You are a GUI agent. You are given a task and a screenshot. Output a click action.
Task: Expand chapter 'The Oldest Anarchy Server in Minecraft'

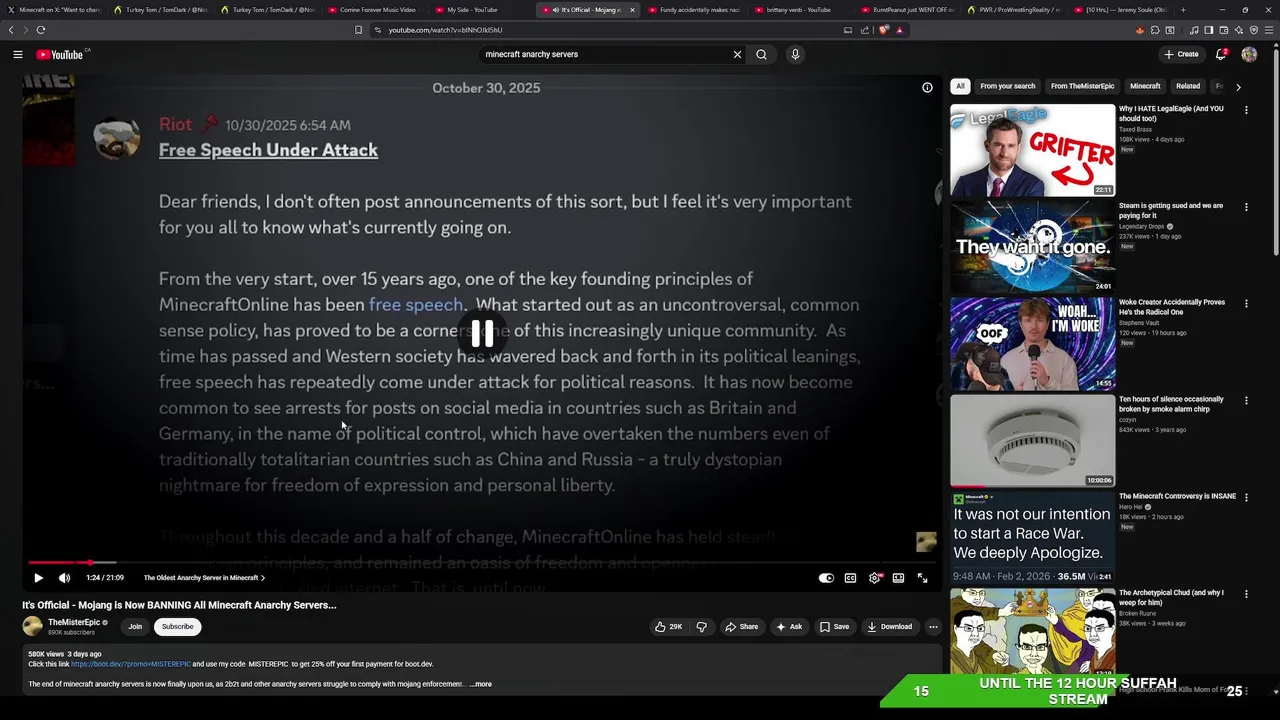tap(204, 578)
